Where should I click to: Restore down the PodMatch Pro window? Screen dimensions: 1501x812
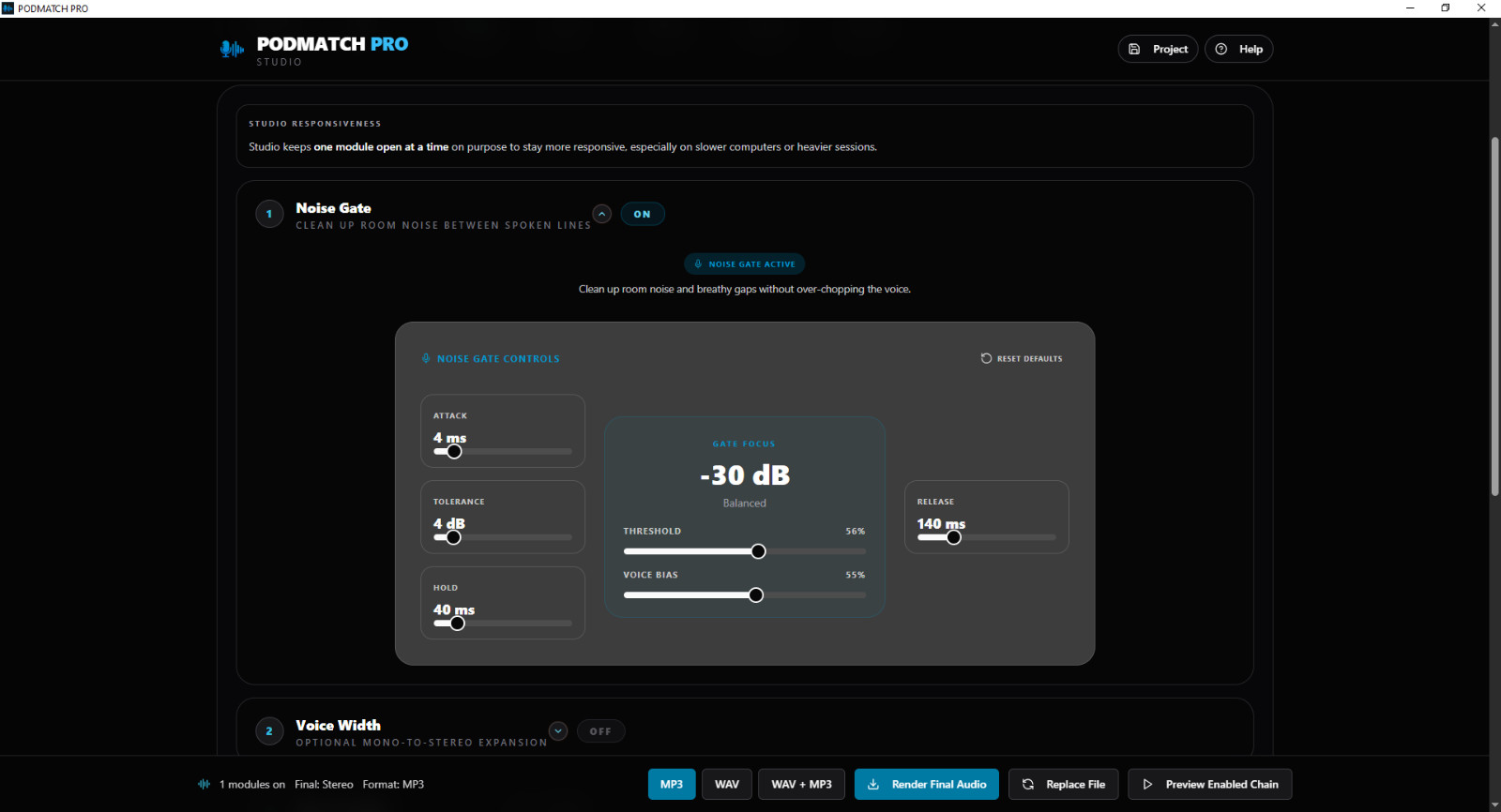(x=1446, y=8)
